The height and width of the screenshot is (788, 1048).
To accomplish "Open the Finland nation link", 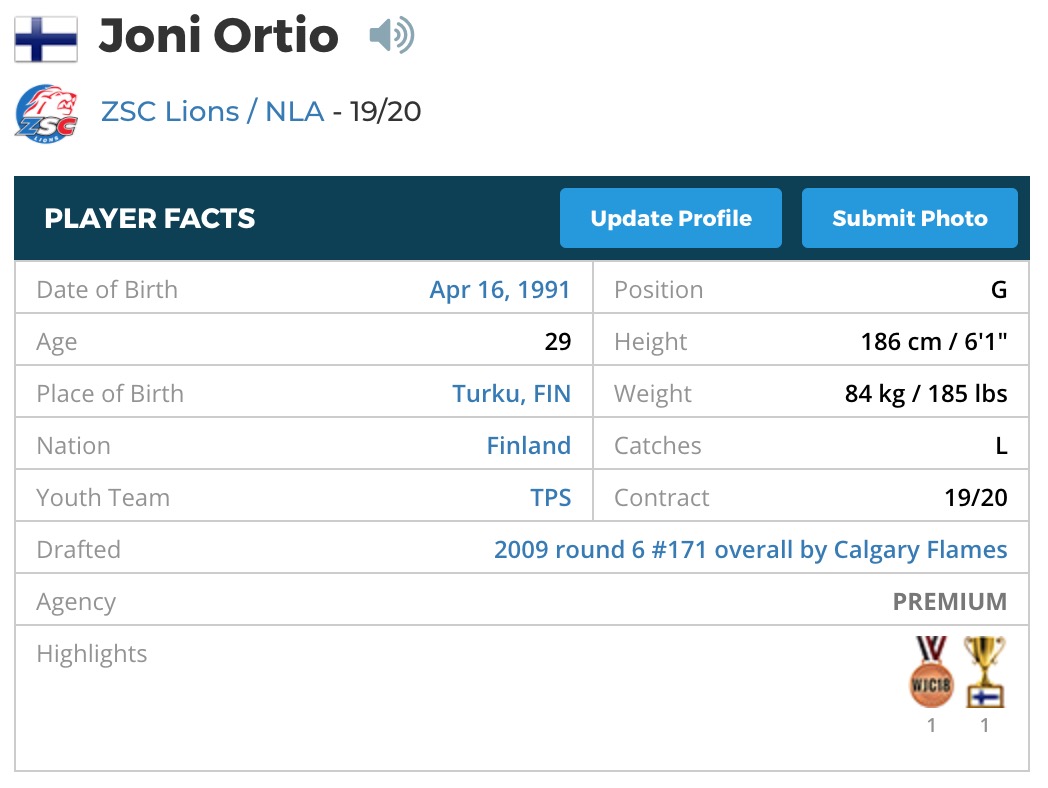I will pos(529,445).
